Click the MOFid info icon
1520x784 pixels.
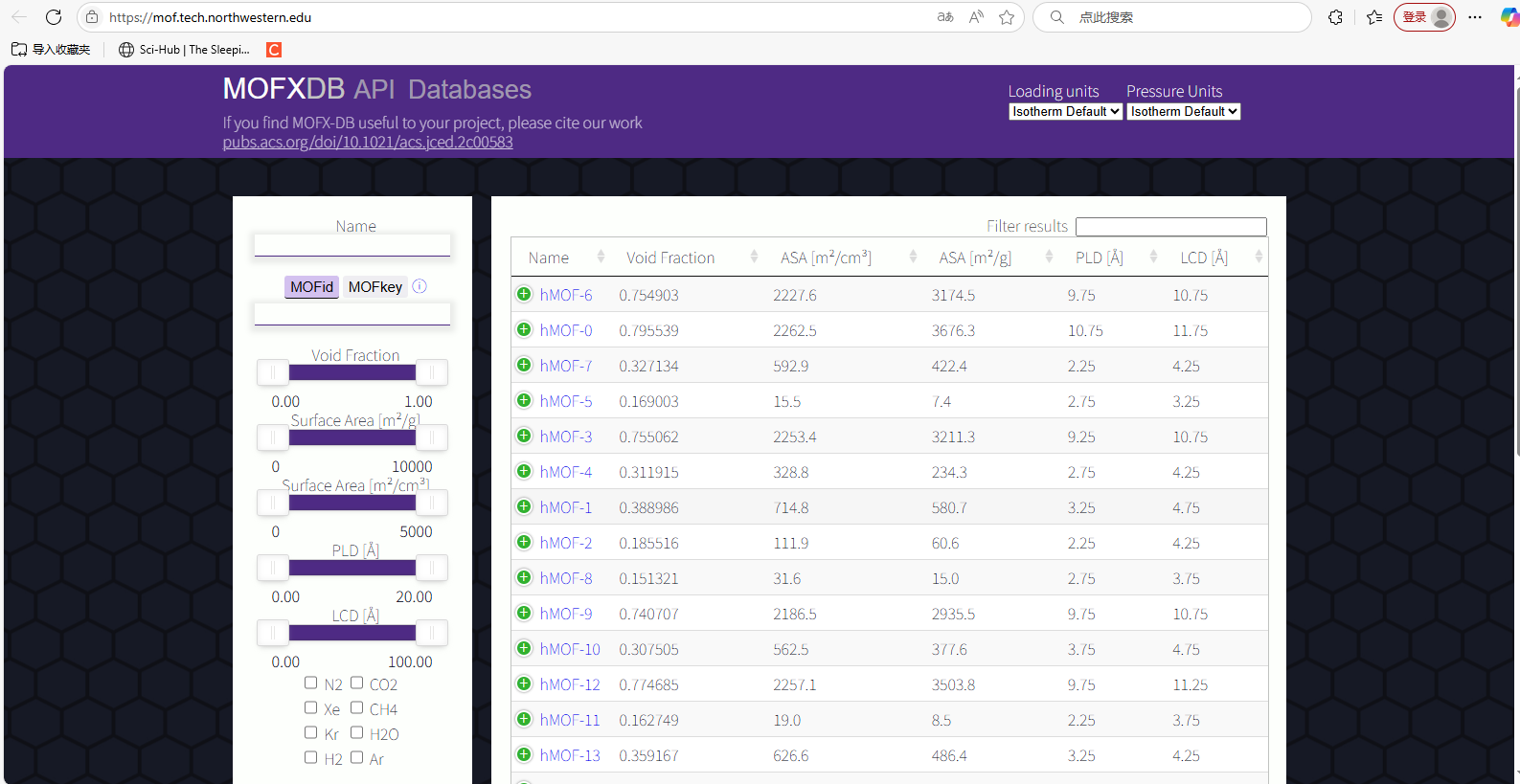[420, 286]
